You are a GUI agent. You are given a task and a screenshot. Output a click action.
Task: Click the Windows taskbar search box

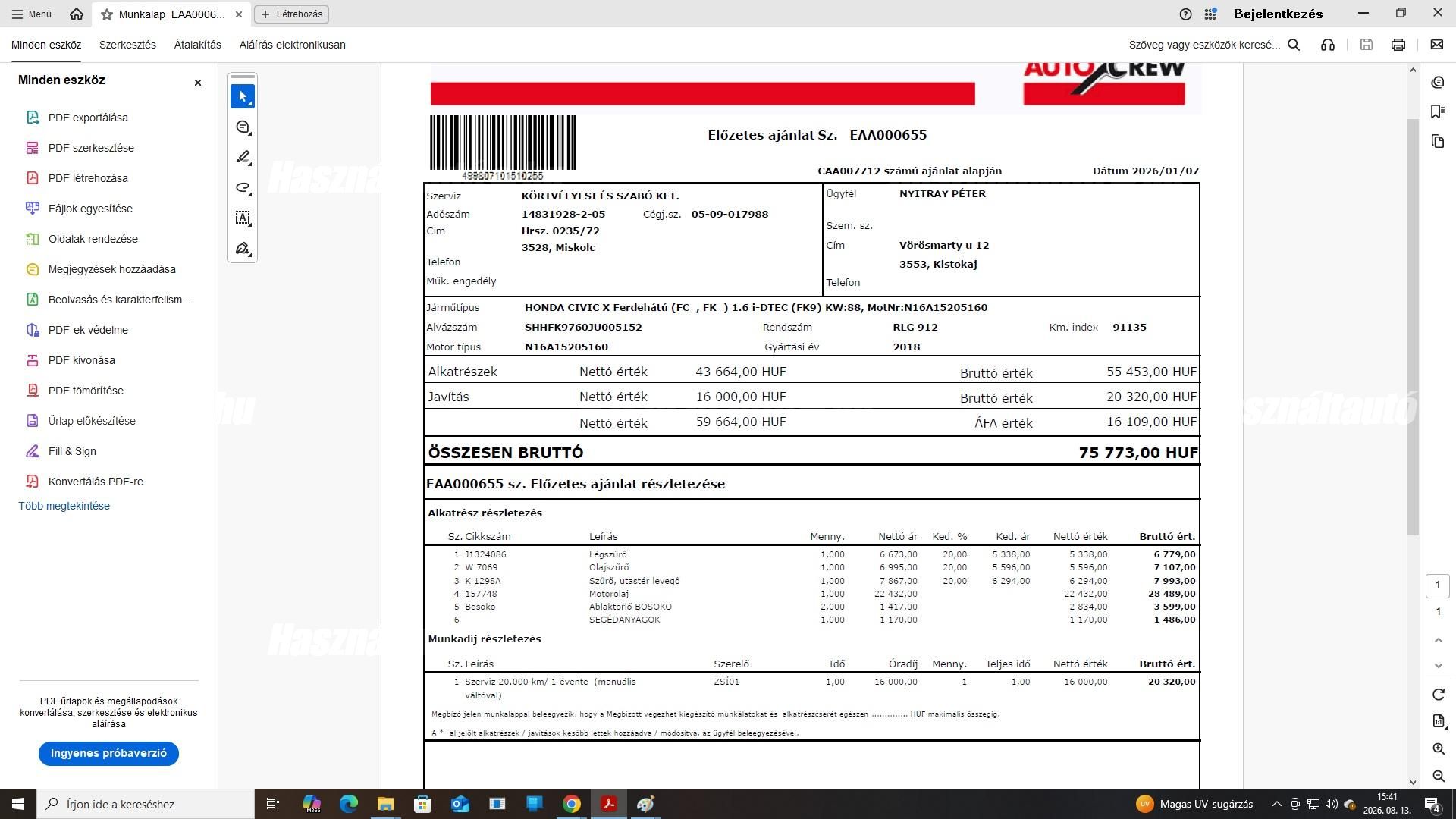point(146,804)
